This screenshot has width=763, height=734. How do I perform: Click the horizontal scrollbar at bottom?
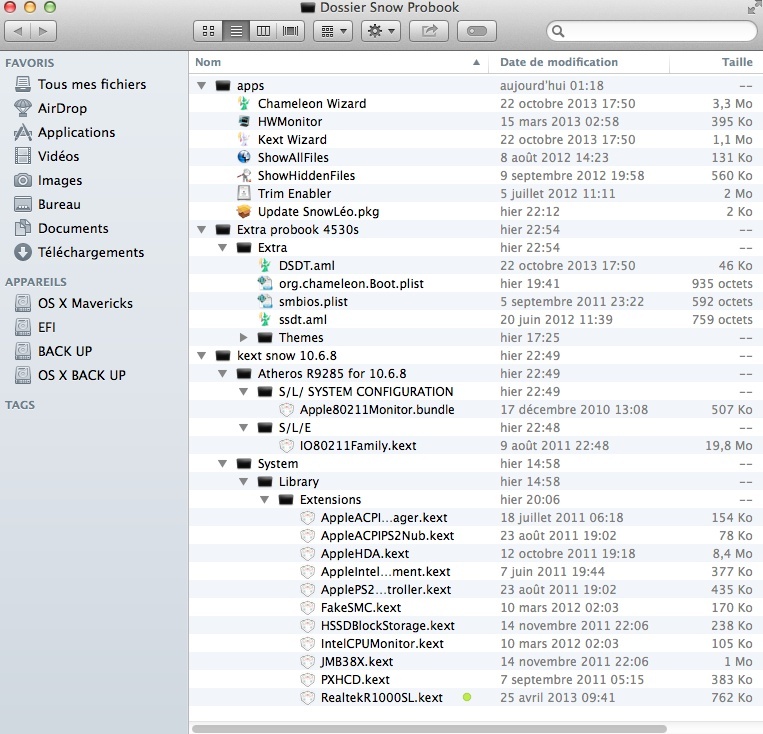(429, 729)
